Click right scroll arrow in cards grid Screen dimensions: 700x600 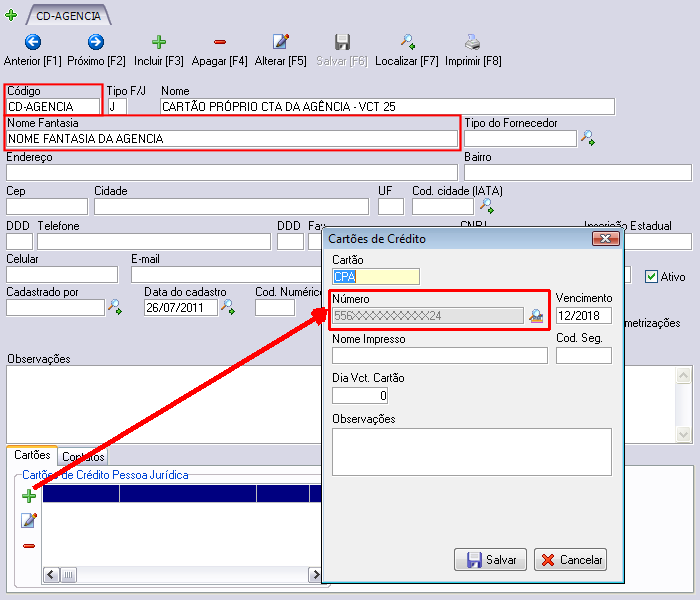click(x=315, y=575)
